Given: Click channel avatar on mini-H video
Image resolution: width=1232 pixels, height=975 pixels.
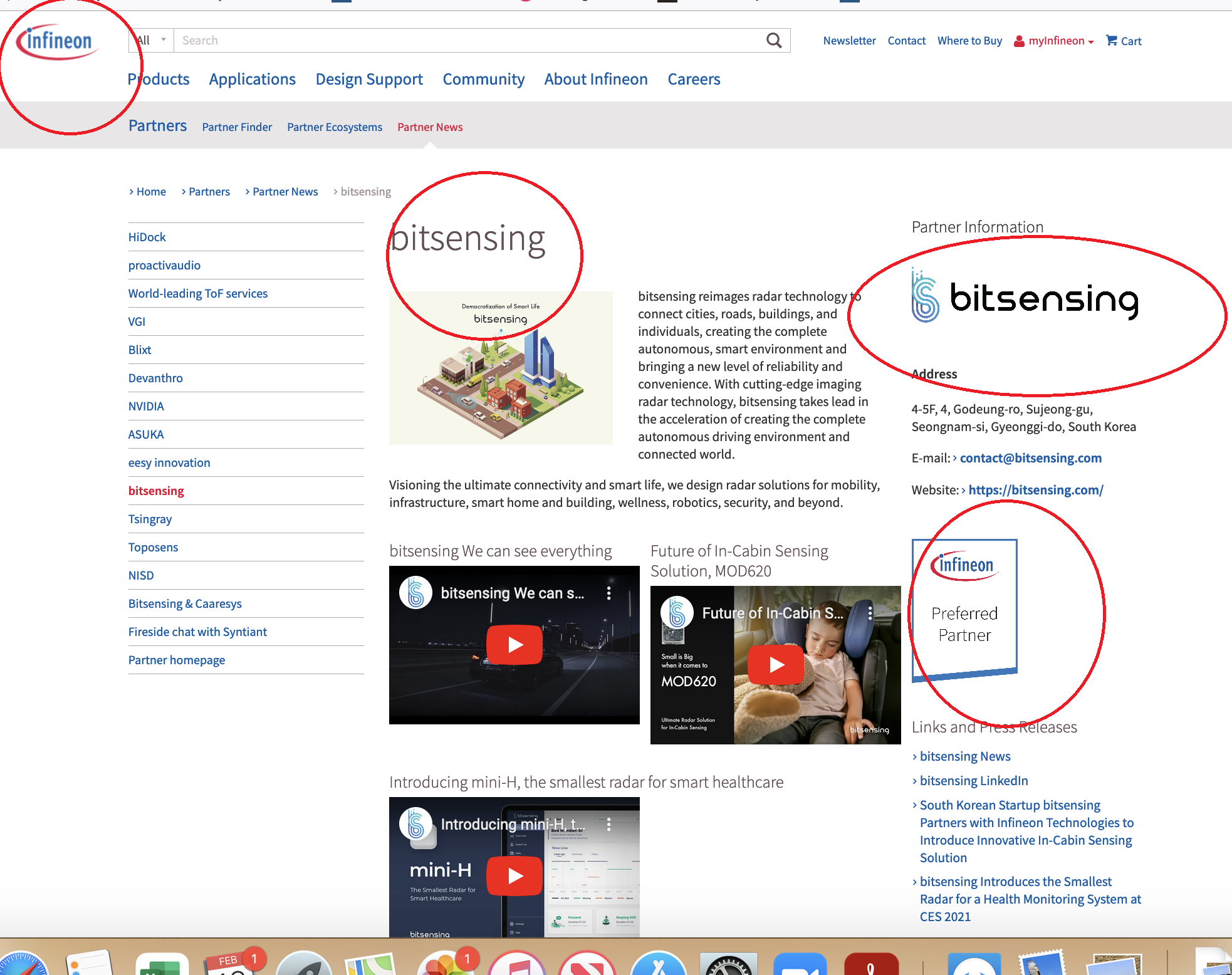Looking at the screenshot, I should point(416,823).
